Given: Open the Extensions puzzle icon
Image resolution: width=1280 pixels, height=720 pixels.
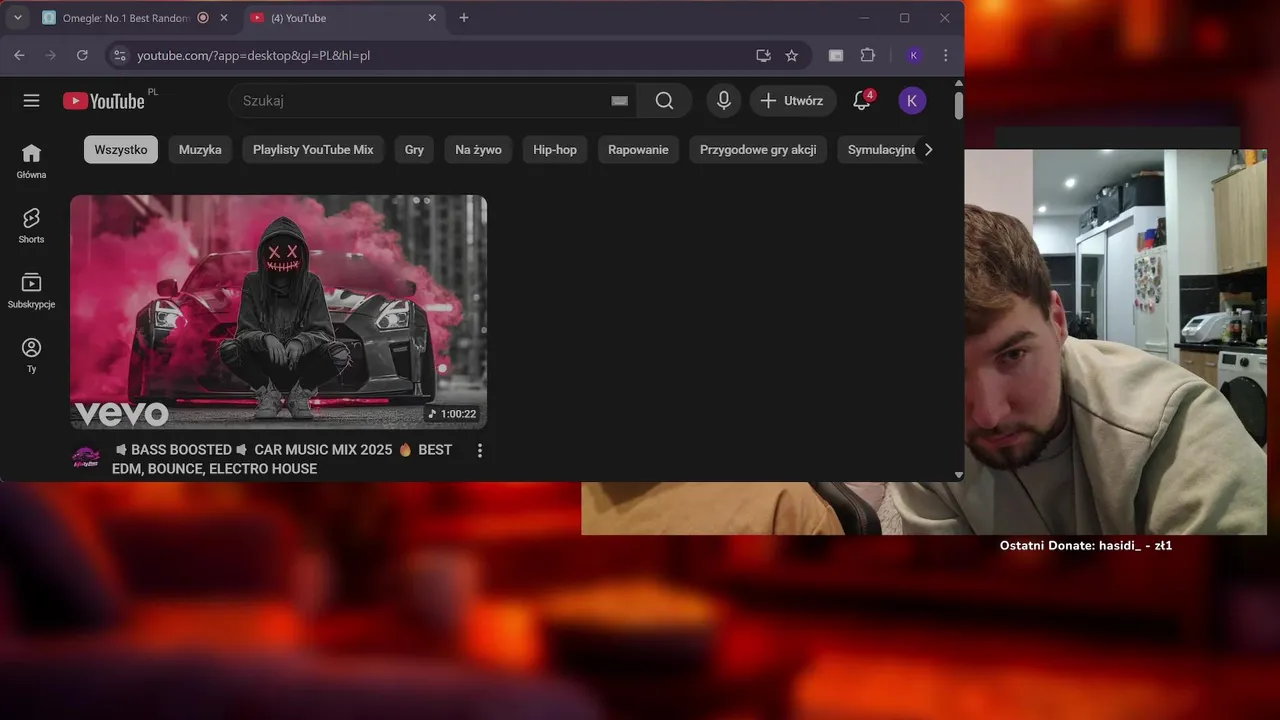Looking at the screenshot, I should click(867, 56).
